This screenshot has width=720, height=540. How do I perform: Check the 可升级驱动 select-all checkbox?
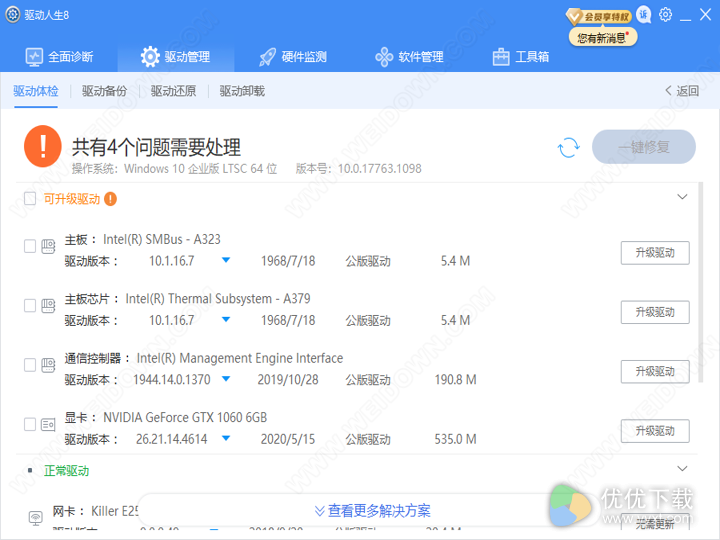[x=30, y=199]
